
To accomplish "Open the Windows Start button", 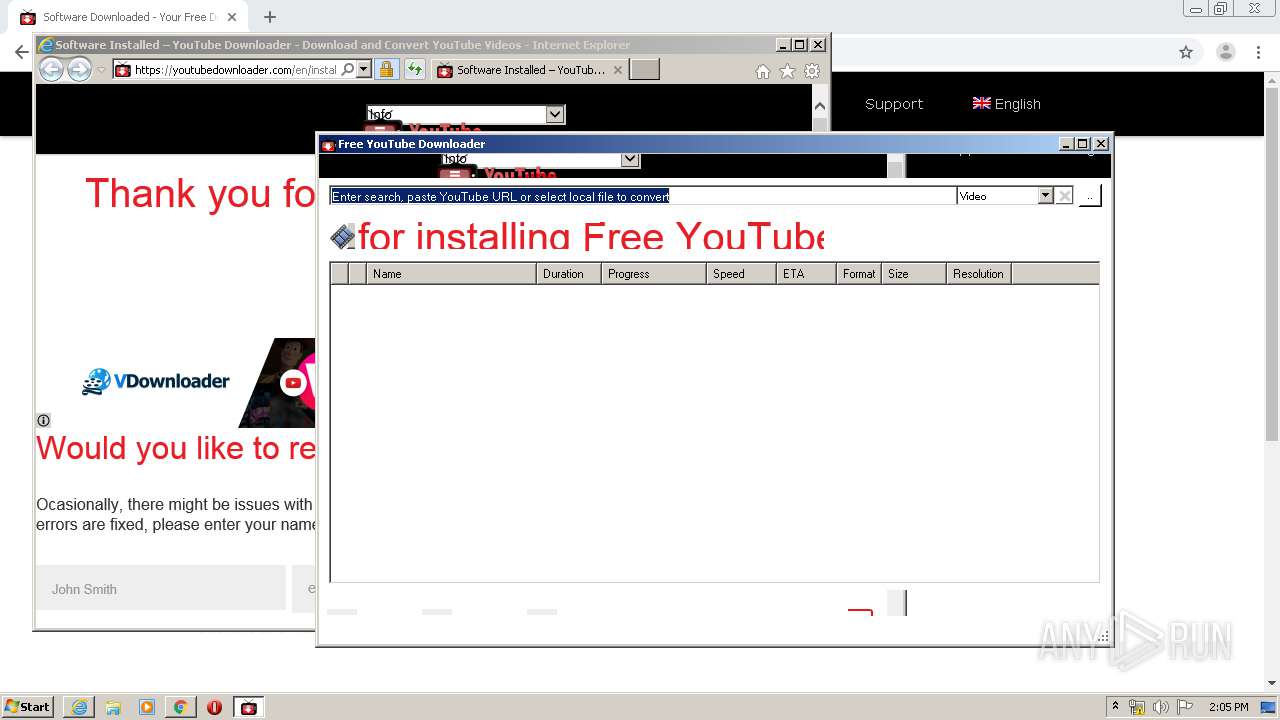I will (28, 707).
